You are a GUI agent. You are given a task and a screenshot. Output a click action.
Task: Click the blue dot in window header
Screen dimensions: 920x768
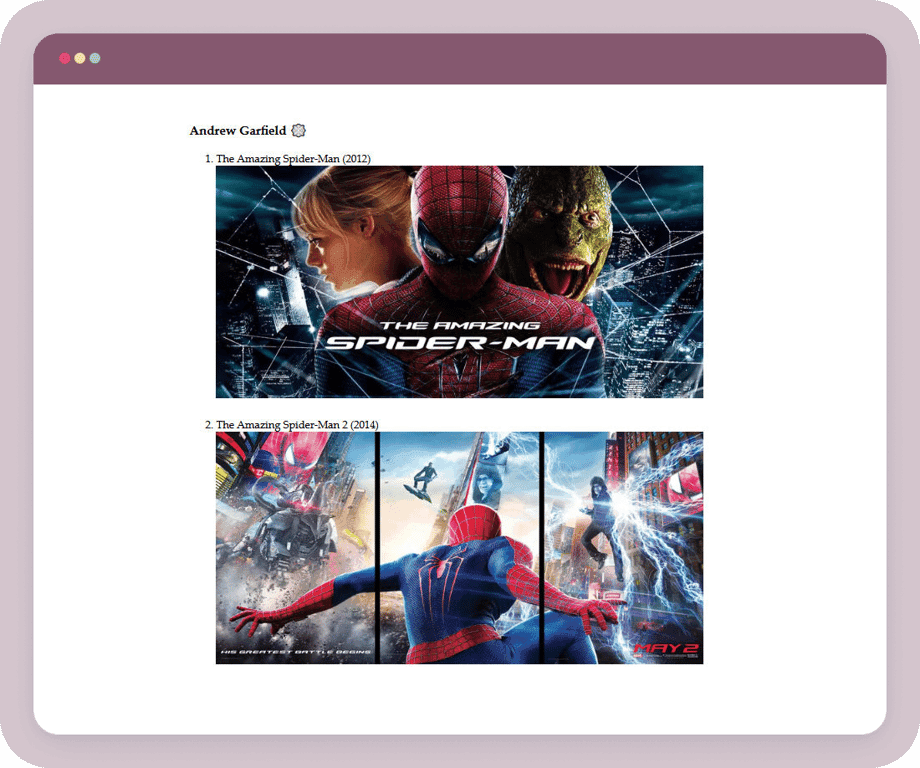coord(95,58)
